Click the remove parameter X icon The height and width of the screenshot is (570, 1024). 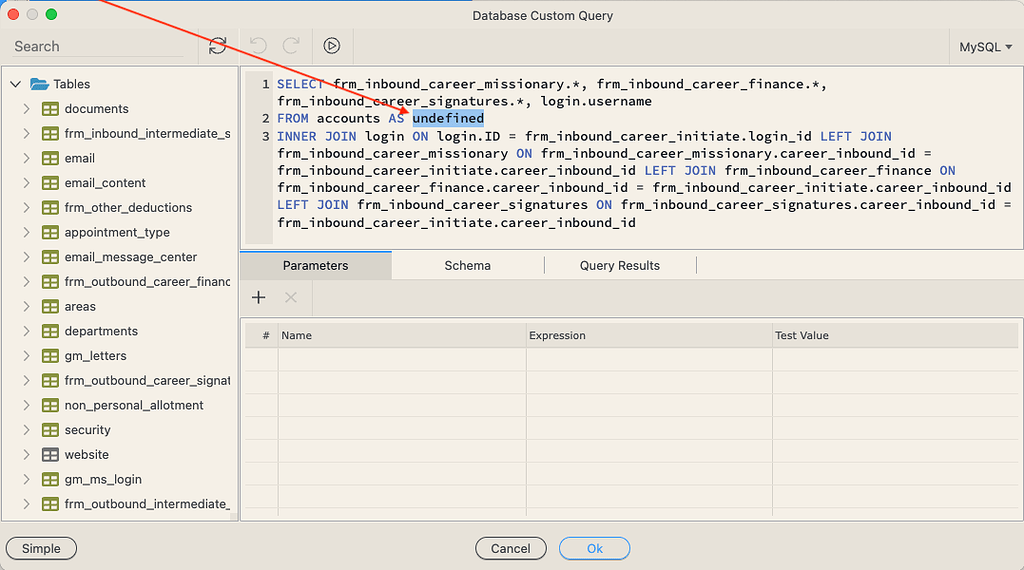coord(291,297)
